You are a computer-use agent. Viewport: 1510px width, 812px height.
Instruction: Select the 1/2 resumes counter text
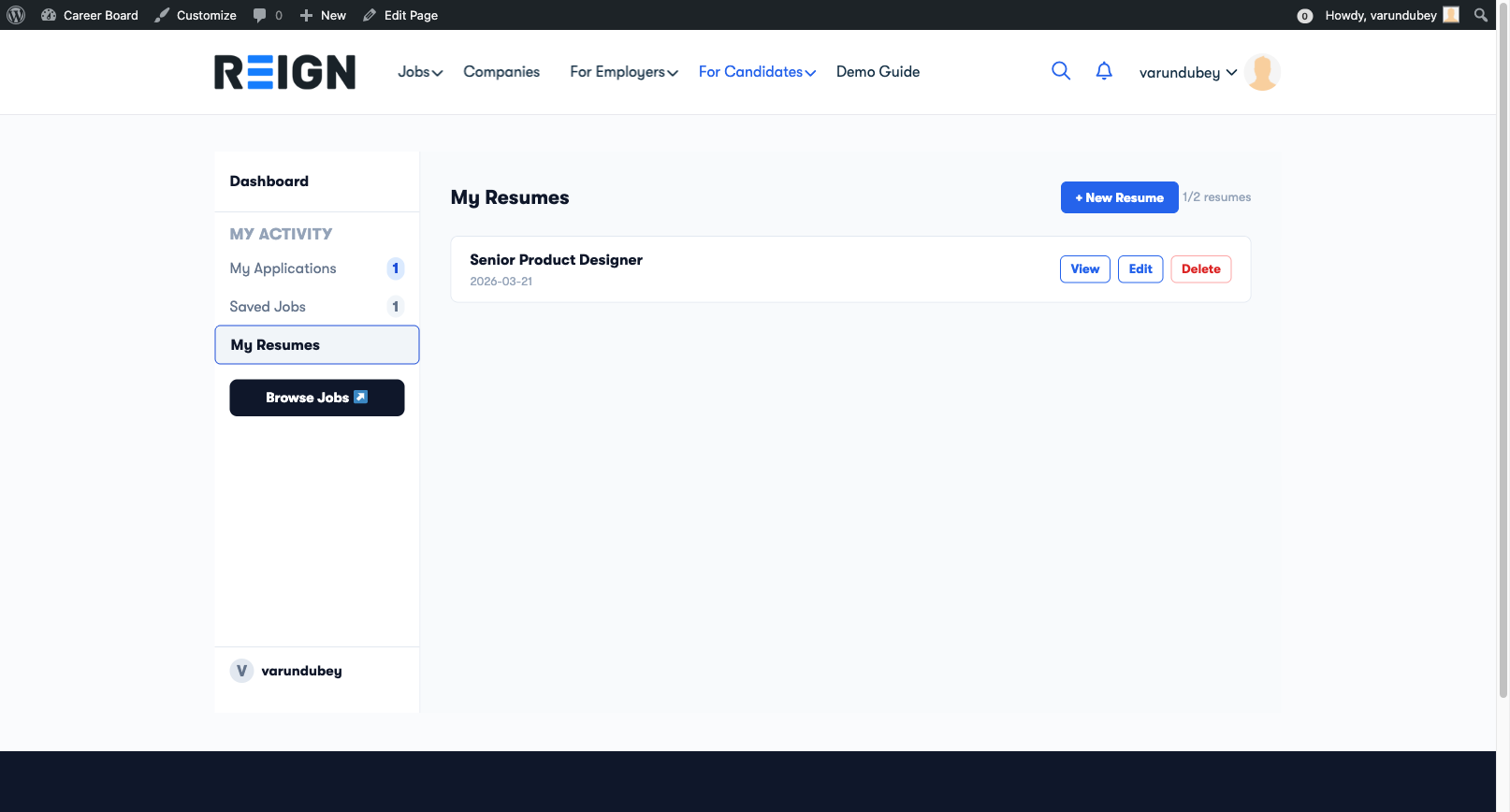pos(1216,197)
